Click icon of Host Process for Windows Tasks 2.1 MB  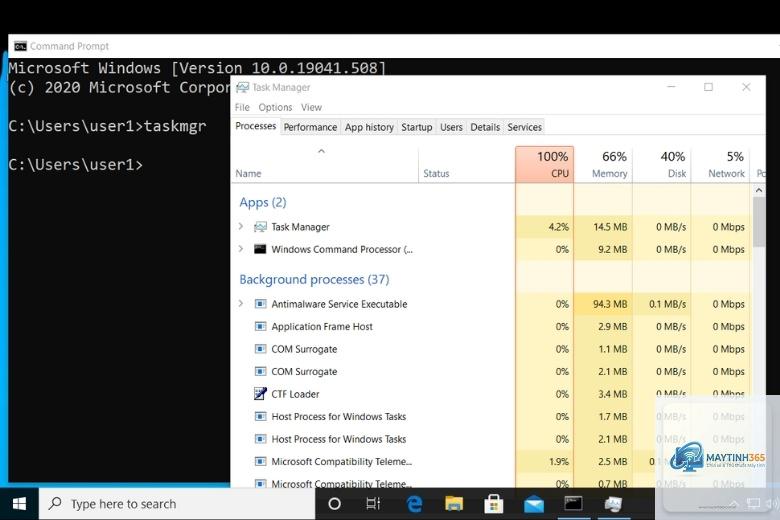tap(260, 439)
